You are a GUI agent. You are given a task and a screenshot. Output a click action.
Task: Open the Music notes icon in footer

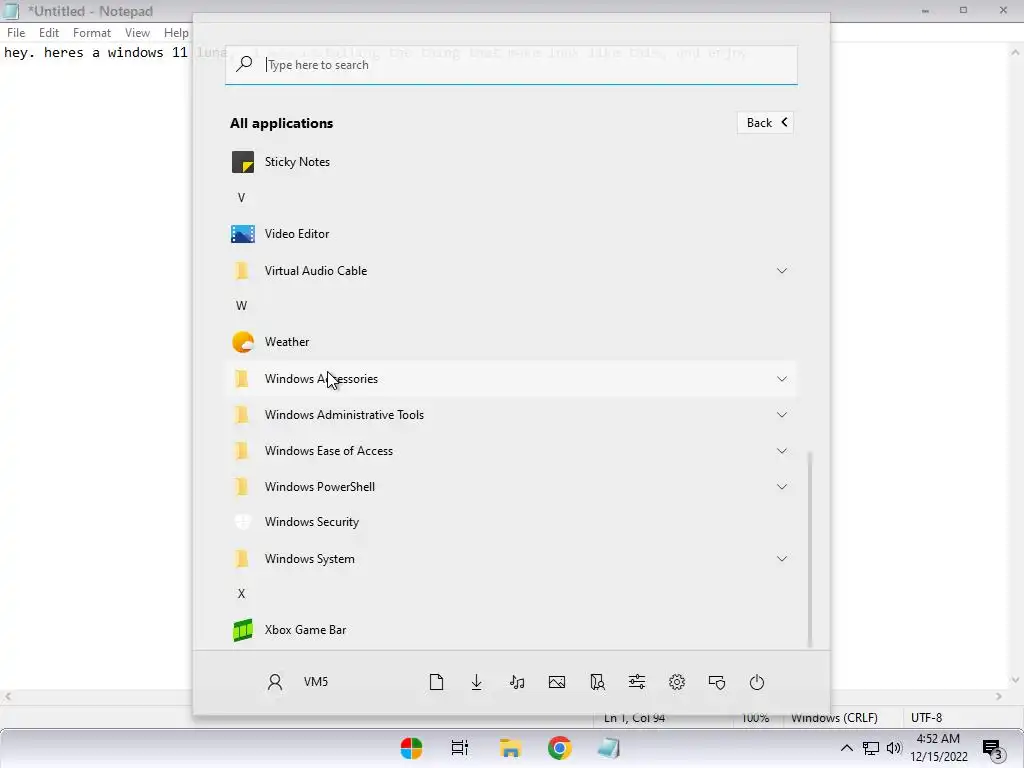517,682
